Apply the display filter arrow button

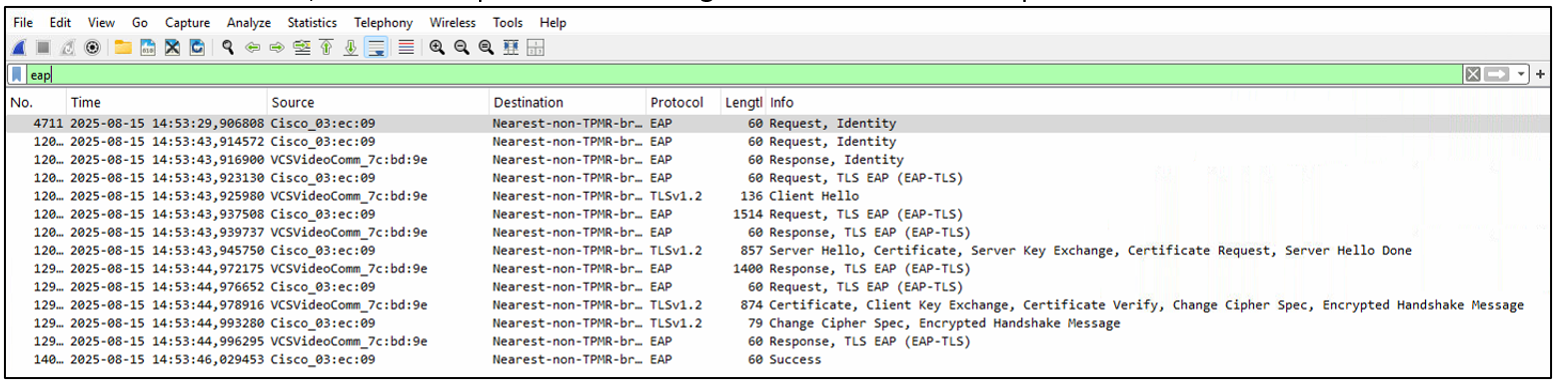(x=1497, y=75)
